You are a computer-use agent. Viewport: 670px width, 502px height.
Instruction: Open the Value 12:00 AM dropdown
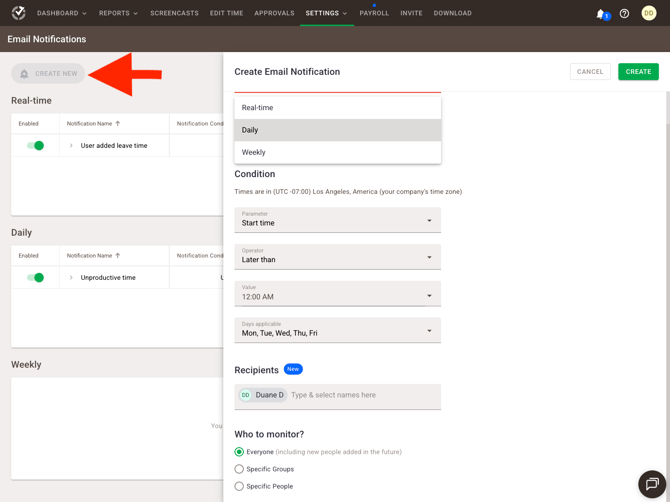coord(338,294)
